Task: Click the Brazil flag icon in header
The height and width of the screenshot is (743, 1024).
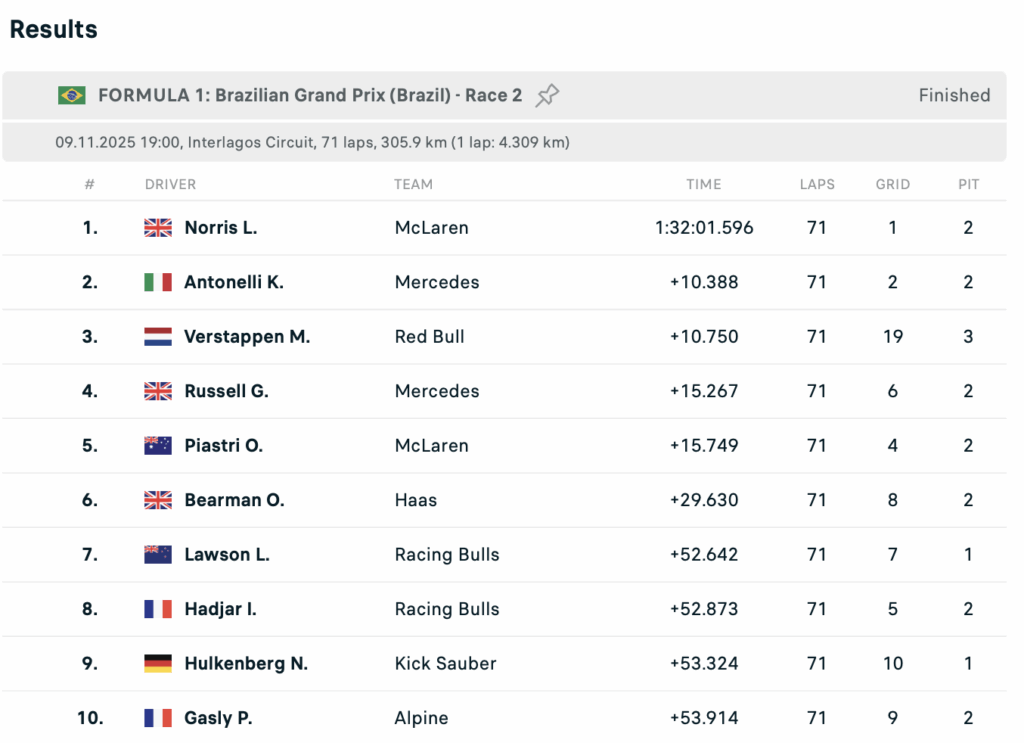Action: point(71,96)
